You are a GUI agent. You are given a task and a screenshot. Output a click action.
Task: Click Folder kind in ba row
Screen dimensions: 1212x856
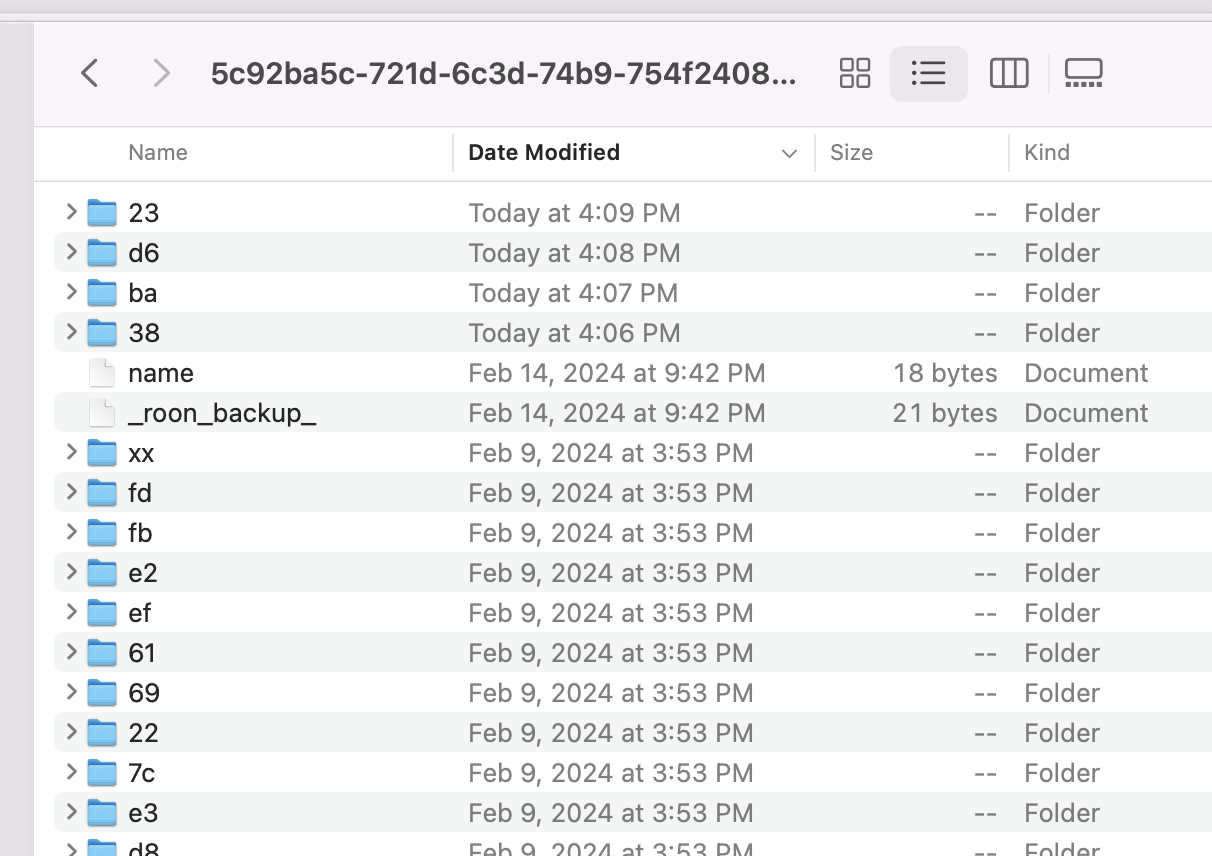[x=1062, y=293]
